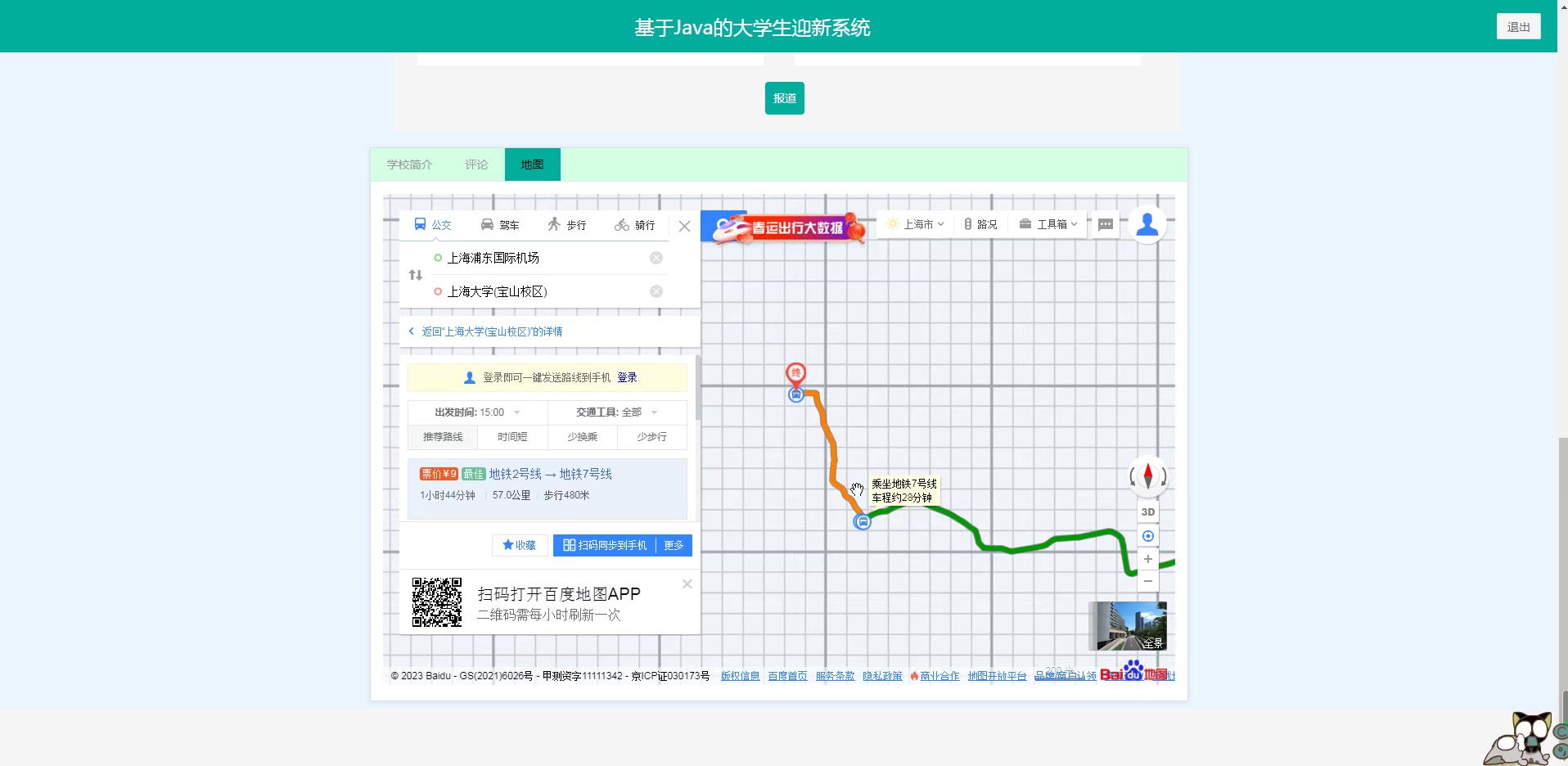Image resolution: width=1568 pixels, height=766 pixels.
Task: Click the red 终 destination marker
Action: pyautogui.click(x=795, y=374)
